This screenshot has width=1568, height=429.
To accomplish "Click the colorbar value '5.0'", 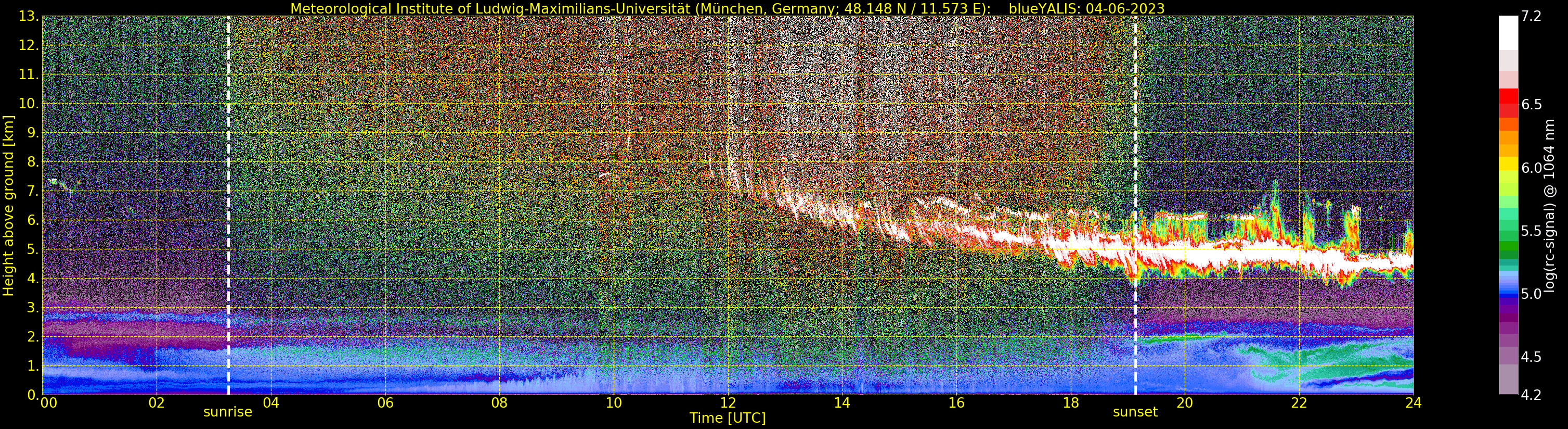I will point(1532,294).
